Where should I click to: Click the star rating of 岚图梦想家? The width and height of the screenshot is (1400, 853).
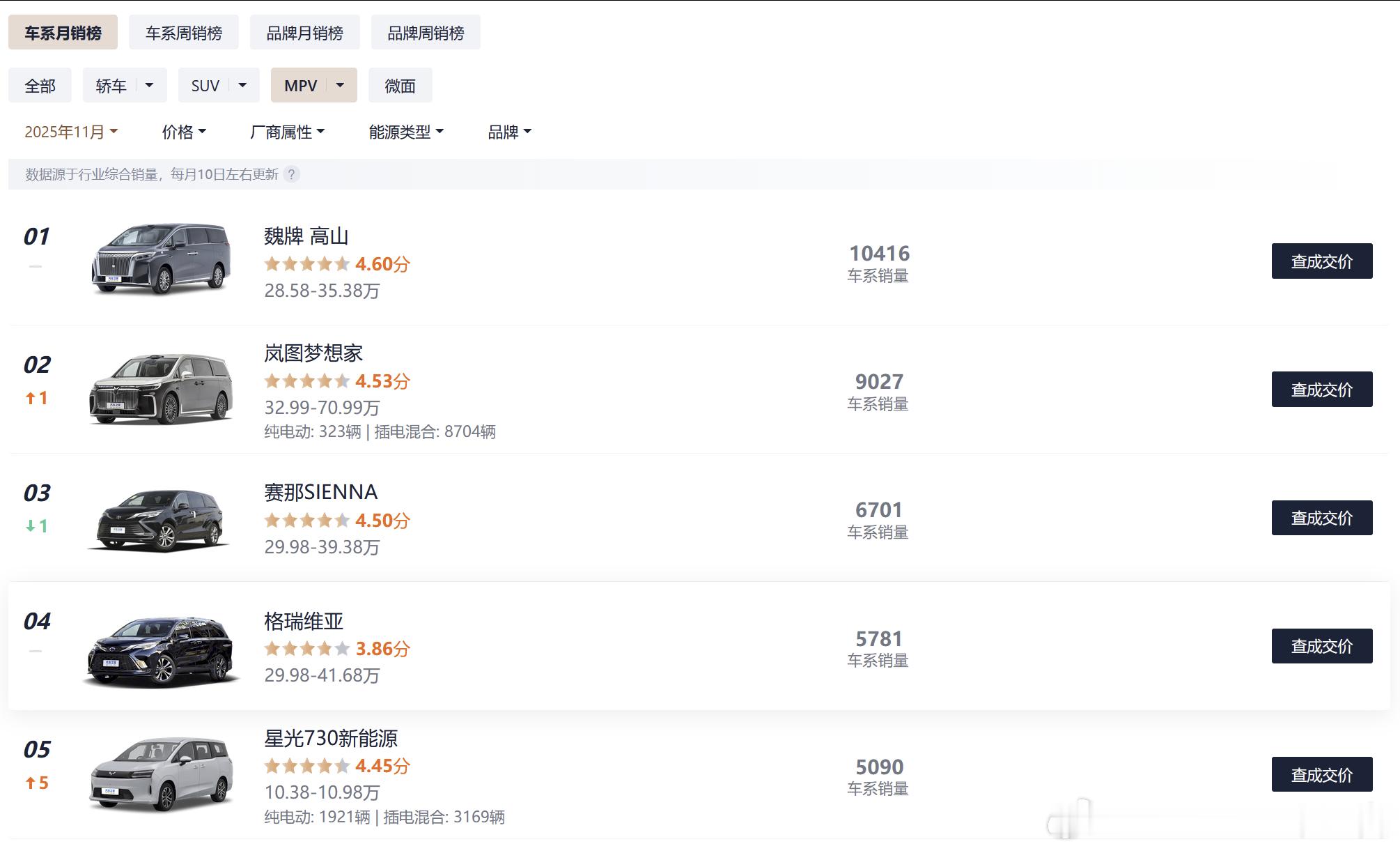(x=306, y=381)
